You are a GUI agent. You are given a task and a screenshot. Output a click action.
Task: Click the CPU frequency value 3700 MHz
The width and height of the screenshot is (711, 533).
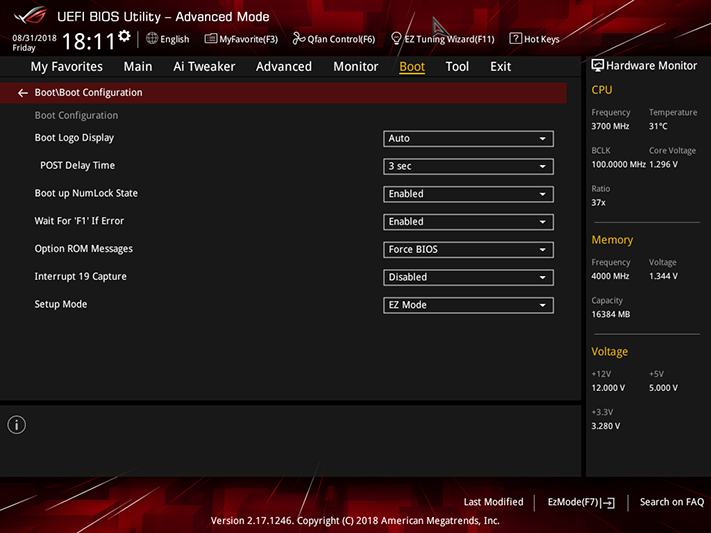610,126
